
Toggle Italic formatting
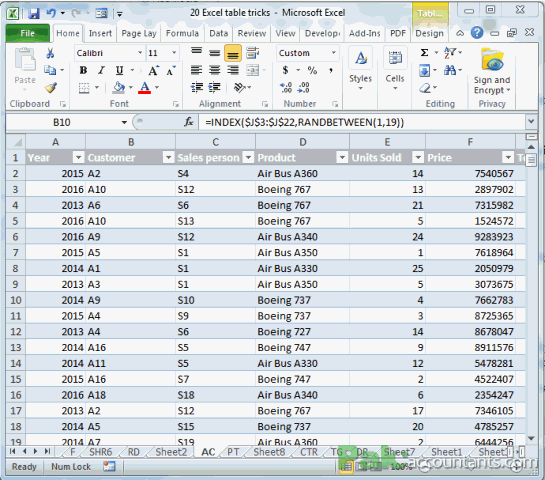coord(101,71)
